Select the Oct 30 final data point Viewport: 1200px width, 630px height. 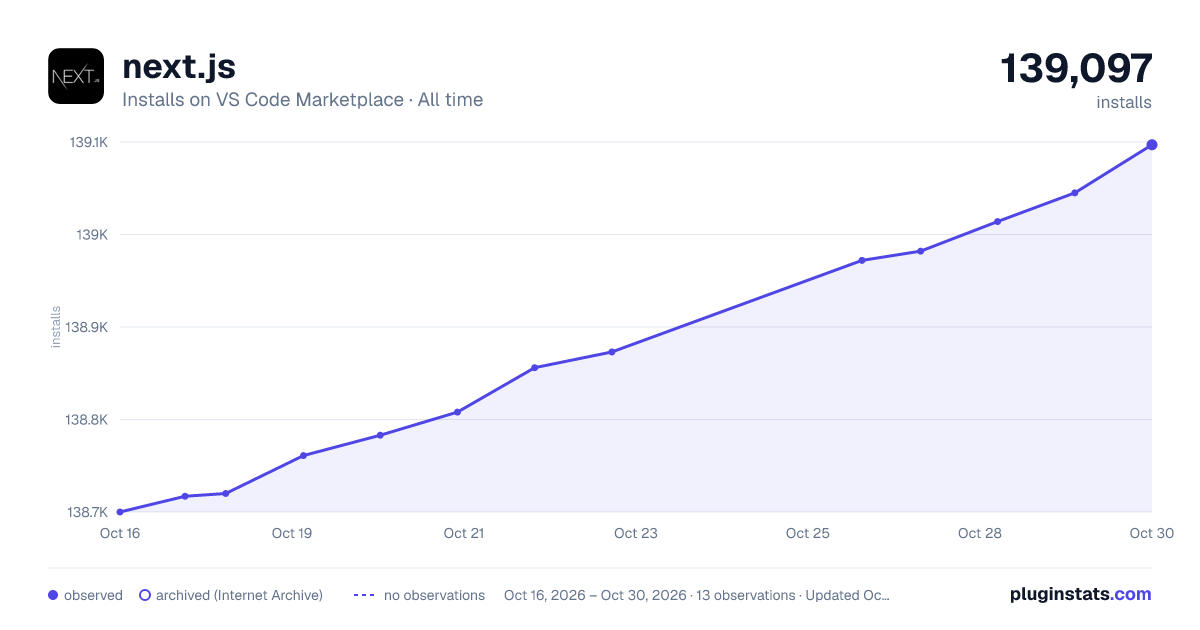click(x=1152, y=145)
